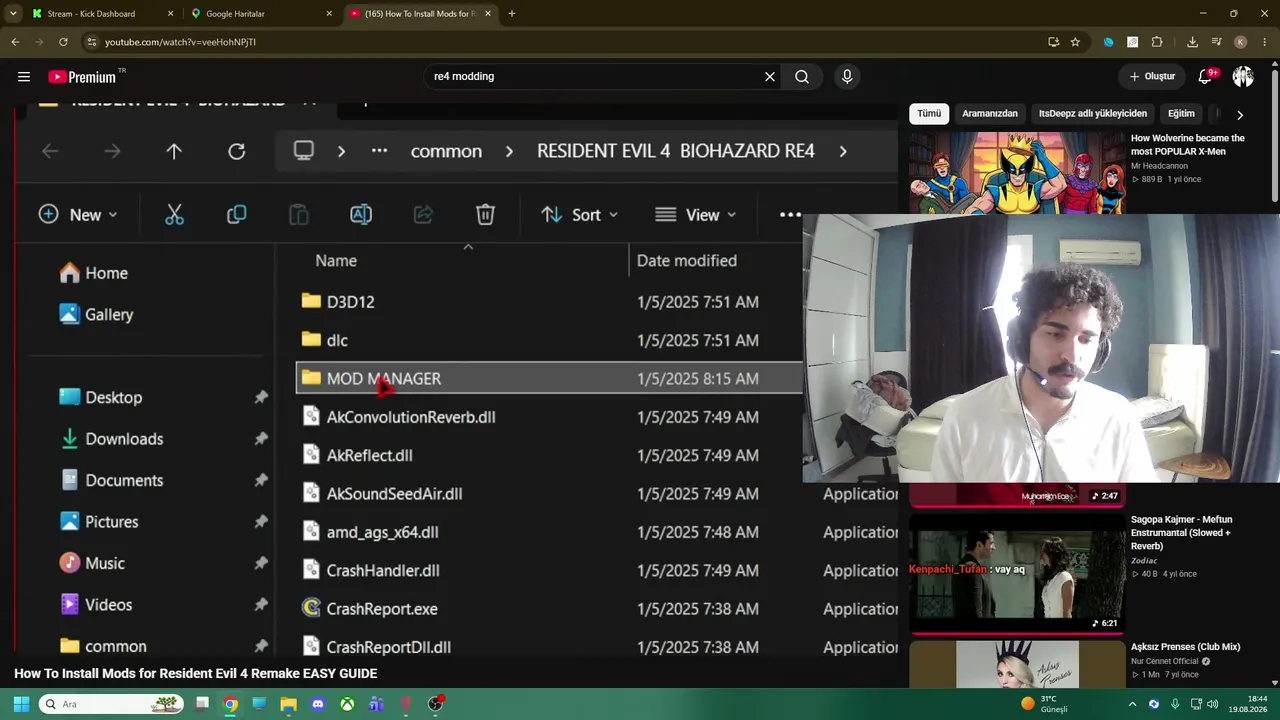The image size is (1280, 720).
Task: Select the Aramanızdan filter chip
Action: [x=990, y=113]
